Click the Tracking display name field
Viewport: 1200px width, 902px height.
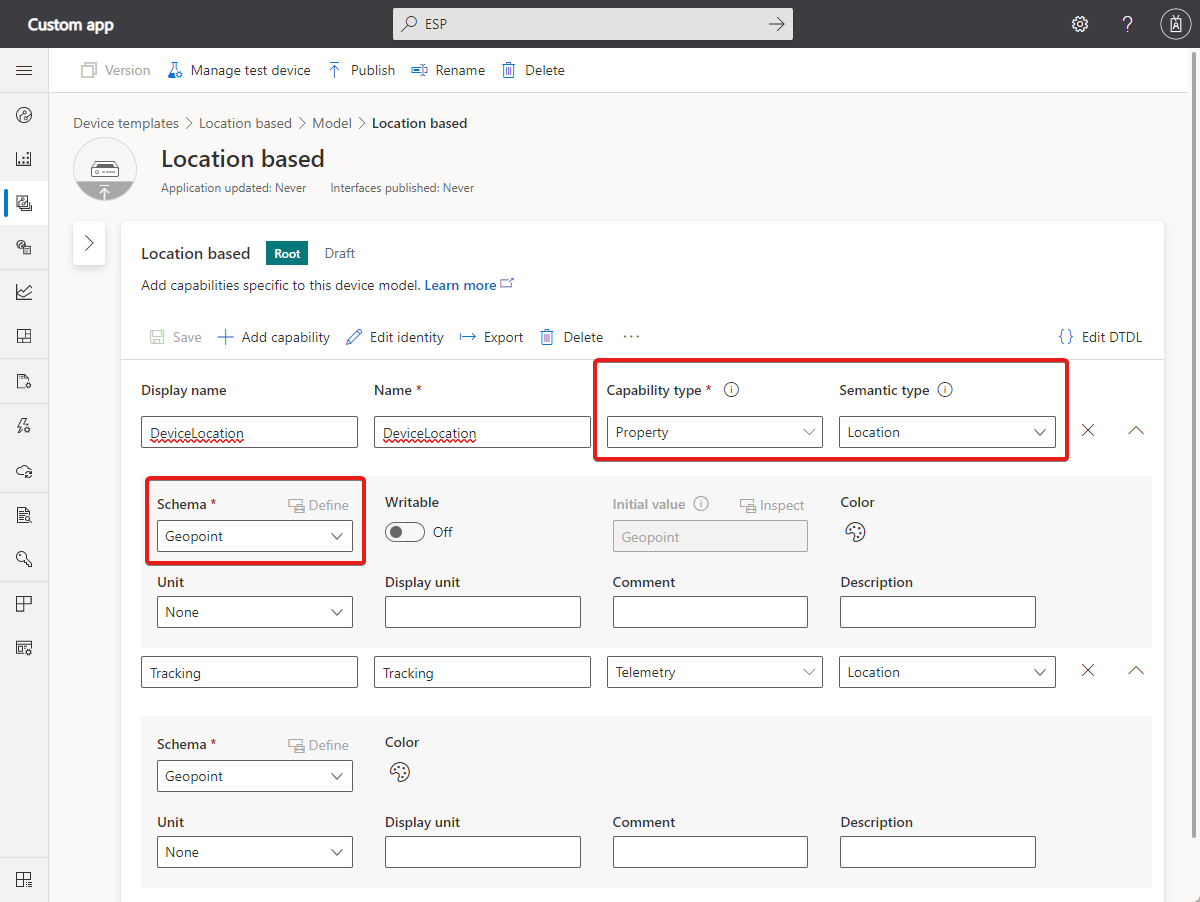point(249,673)
